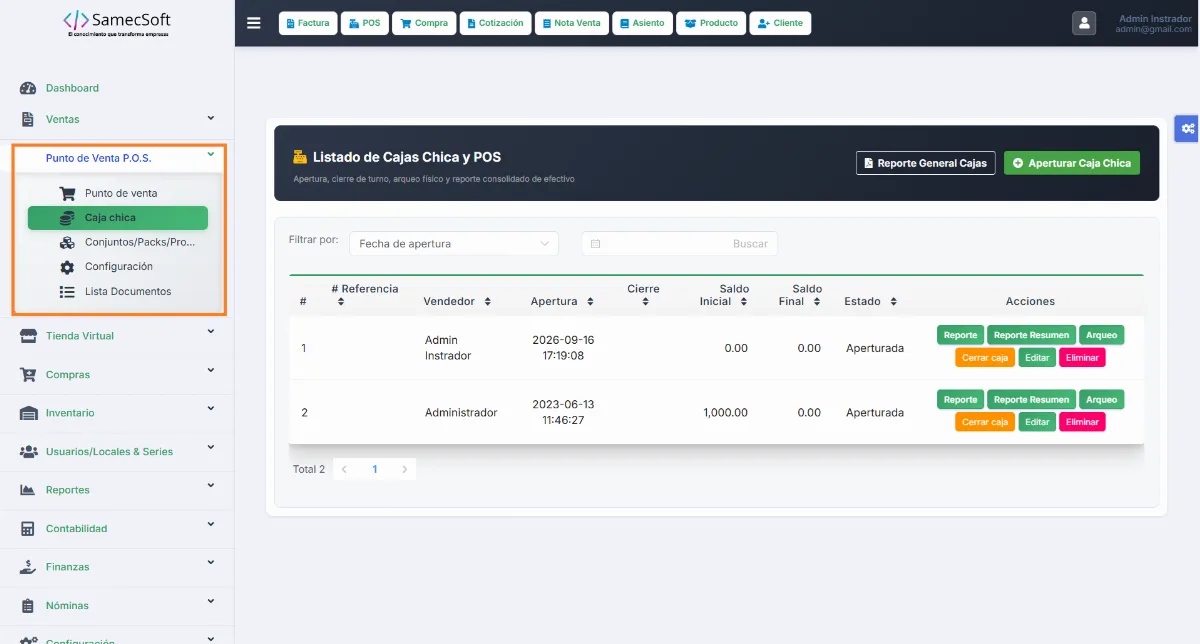
Task: Go to previous pagination page arrow
Action: 344,469
